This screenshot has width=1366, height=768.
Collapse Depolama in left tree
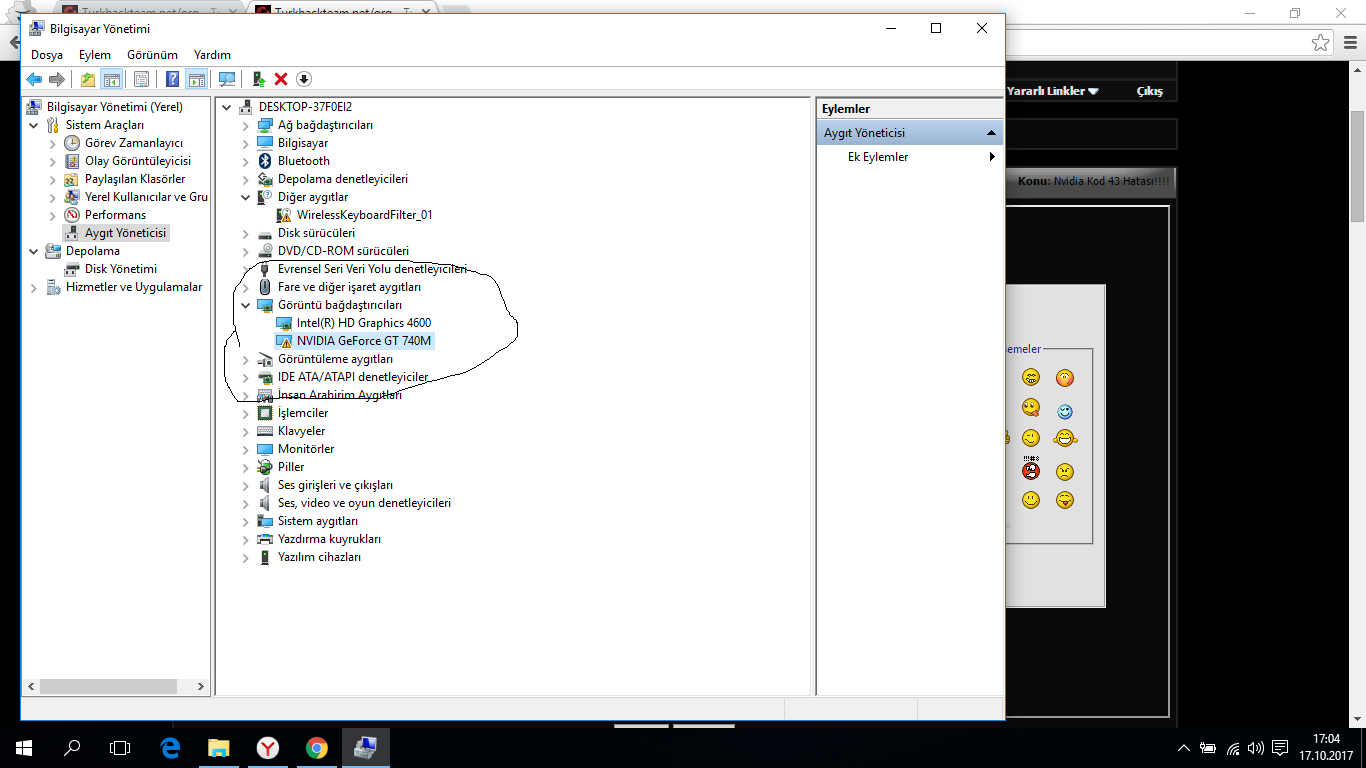pyautogui.click(x=34, y=251)
